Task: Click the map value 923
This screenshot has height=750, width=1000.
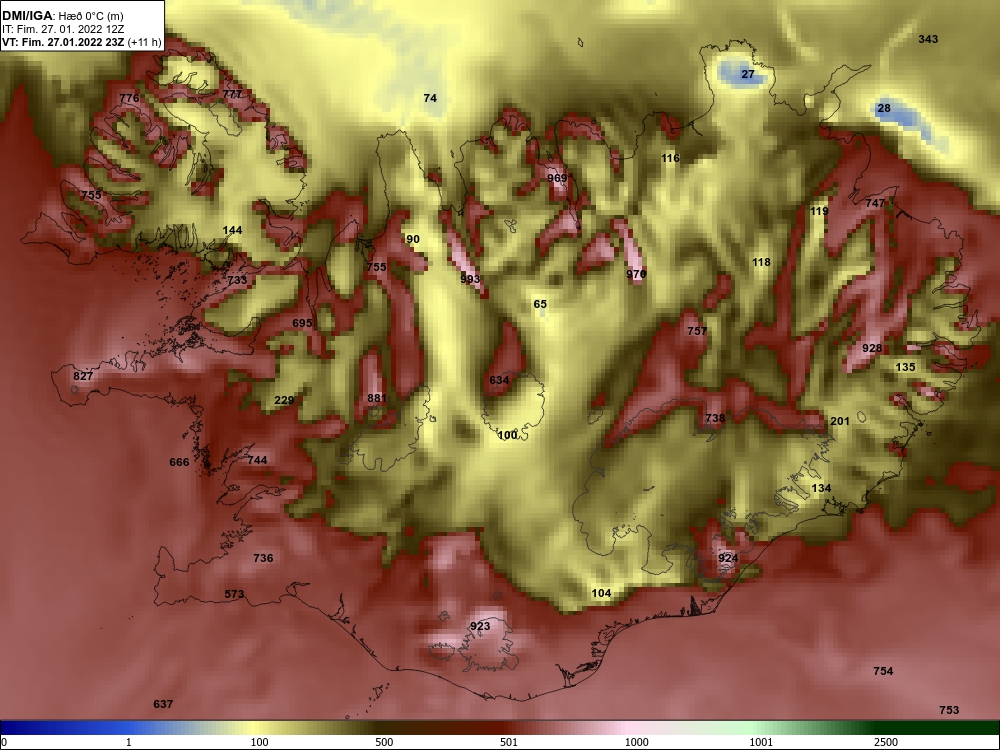Action: click(x=480, y=626)
